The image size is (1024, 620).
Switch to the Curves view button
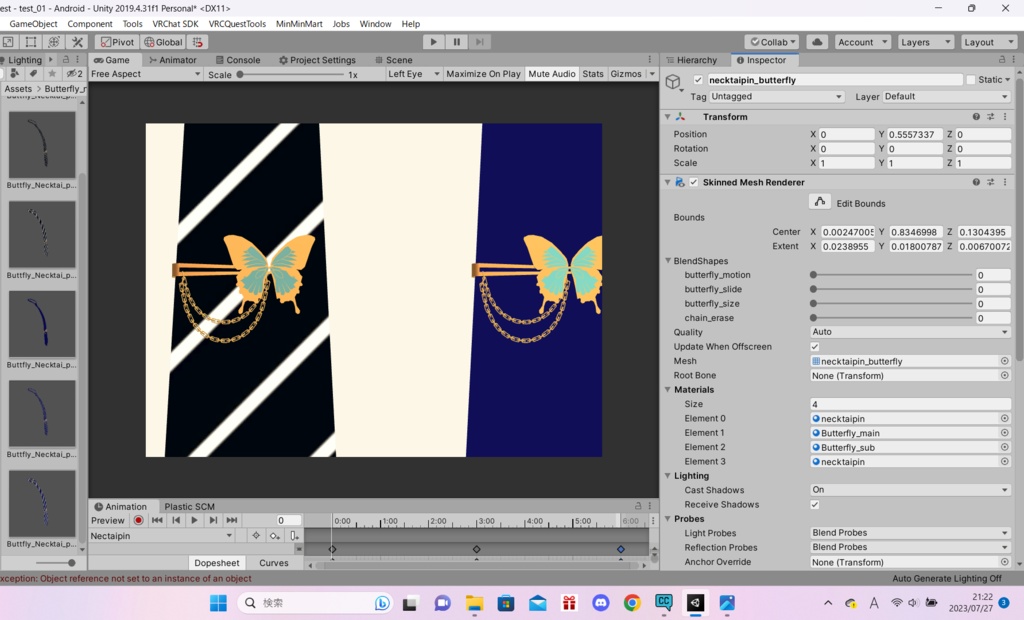[x=273, y=563]
